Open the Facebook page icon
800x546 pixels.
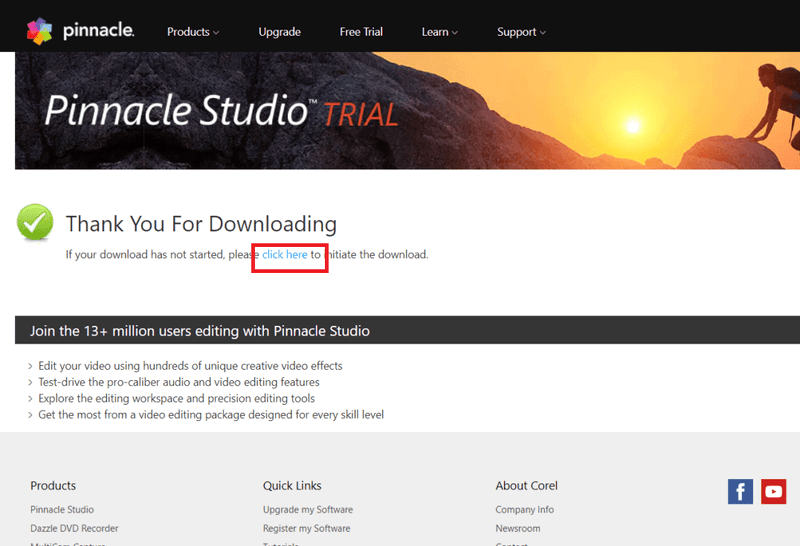(740, 491)
